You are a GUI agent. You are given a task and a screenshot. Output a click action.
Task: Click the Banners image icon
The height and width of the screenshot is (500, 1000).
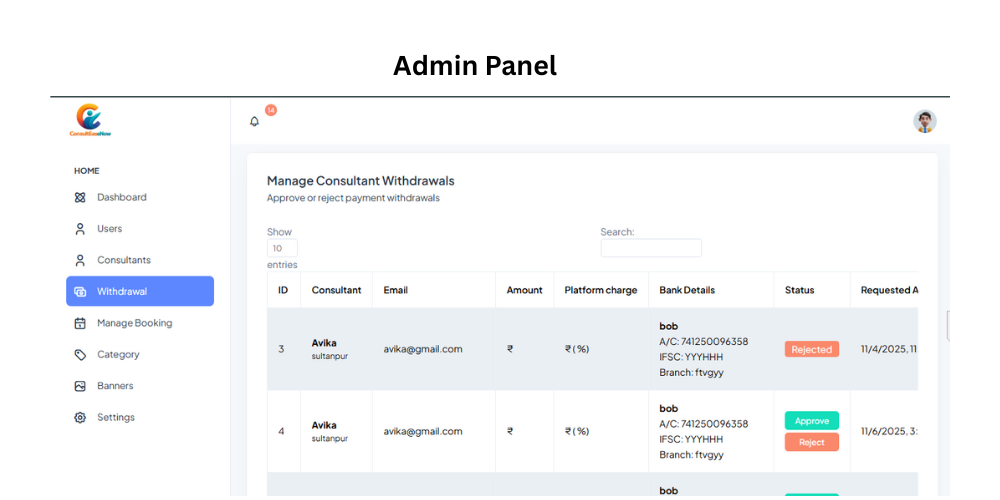pos(80,386)
